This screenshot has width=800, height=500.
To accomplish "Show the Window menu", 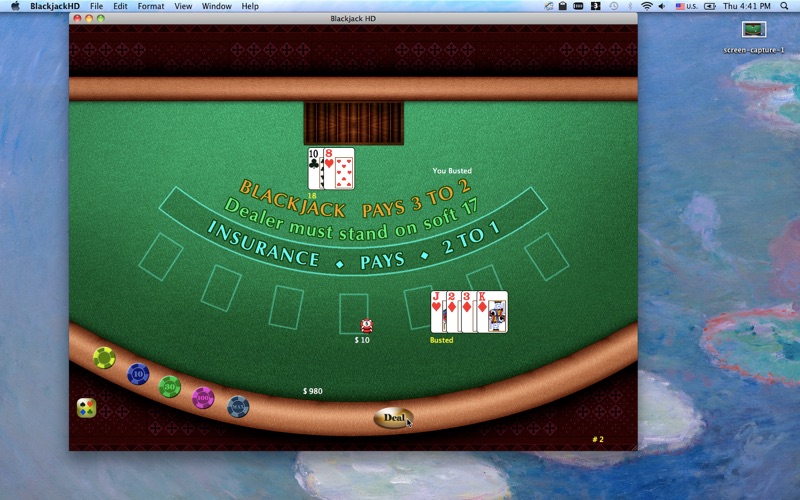I will [216, 6].
